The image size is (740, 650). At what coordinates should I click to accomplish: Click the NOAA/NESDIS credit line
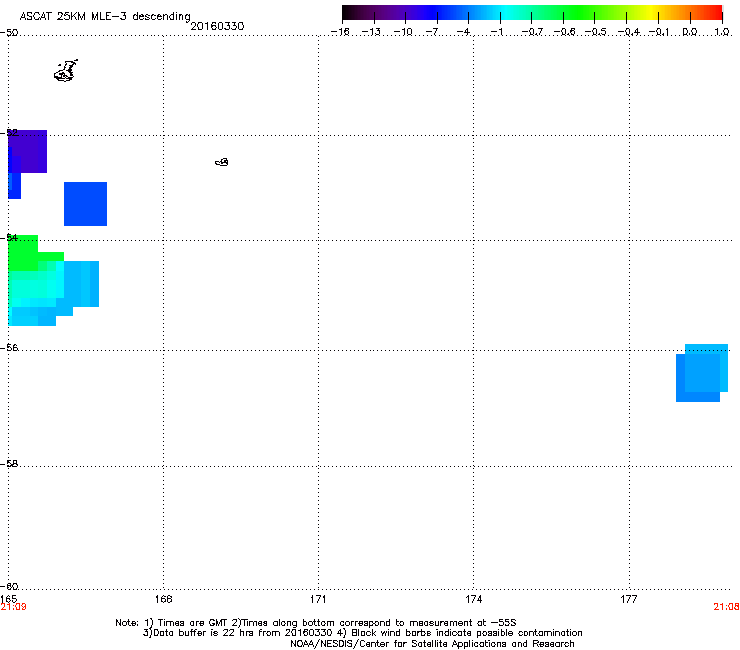click(432, 644)
